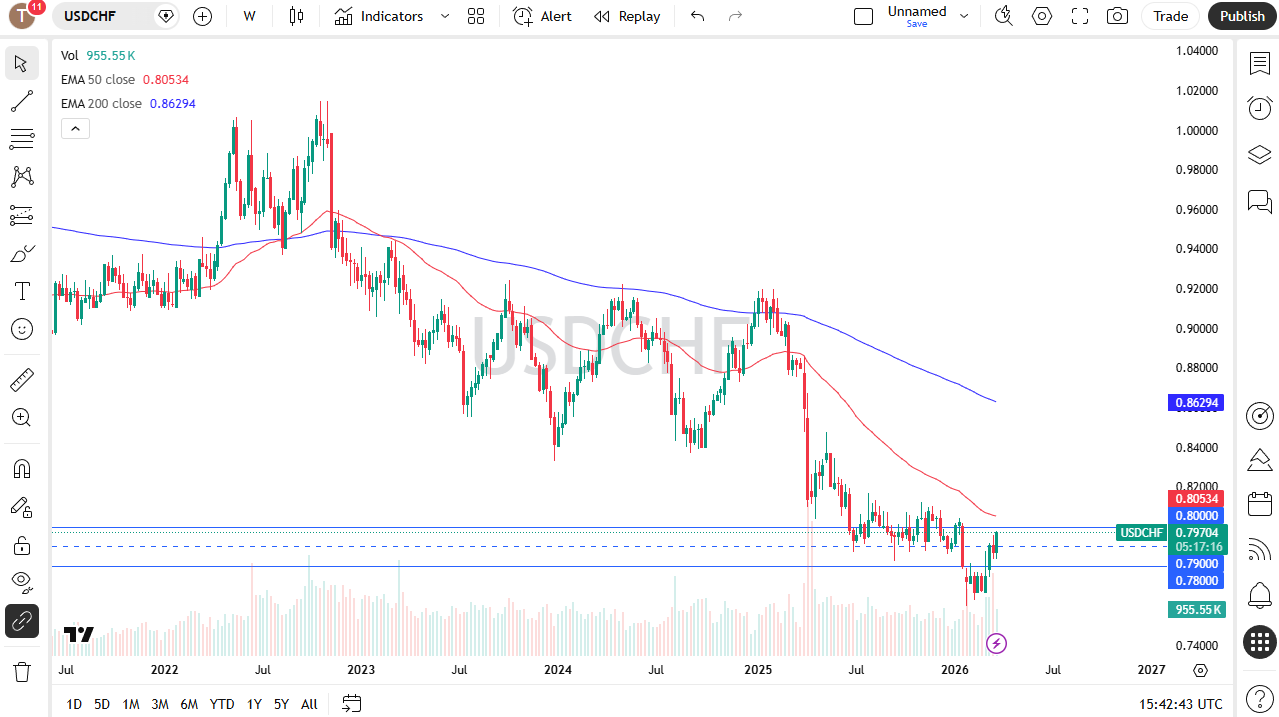
Task: Toggle magnet snapping mode
Action: click(22, 468)
